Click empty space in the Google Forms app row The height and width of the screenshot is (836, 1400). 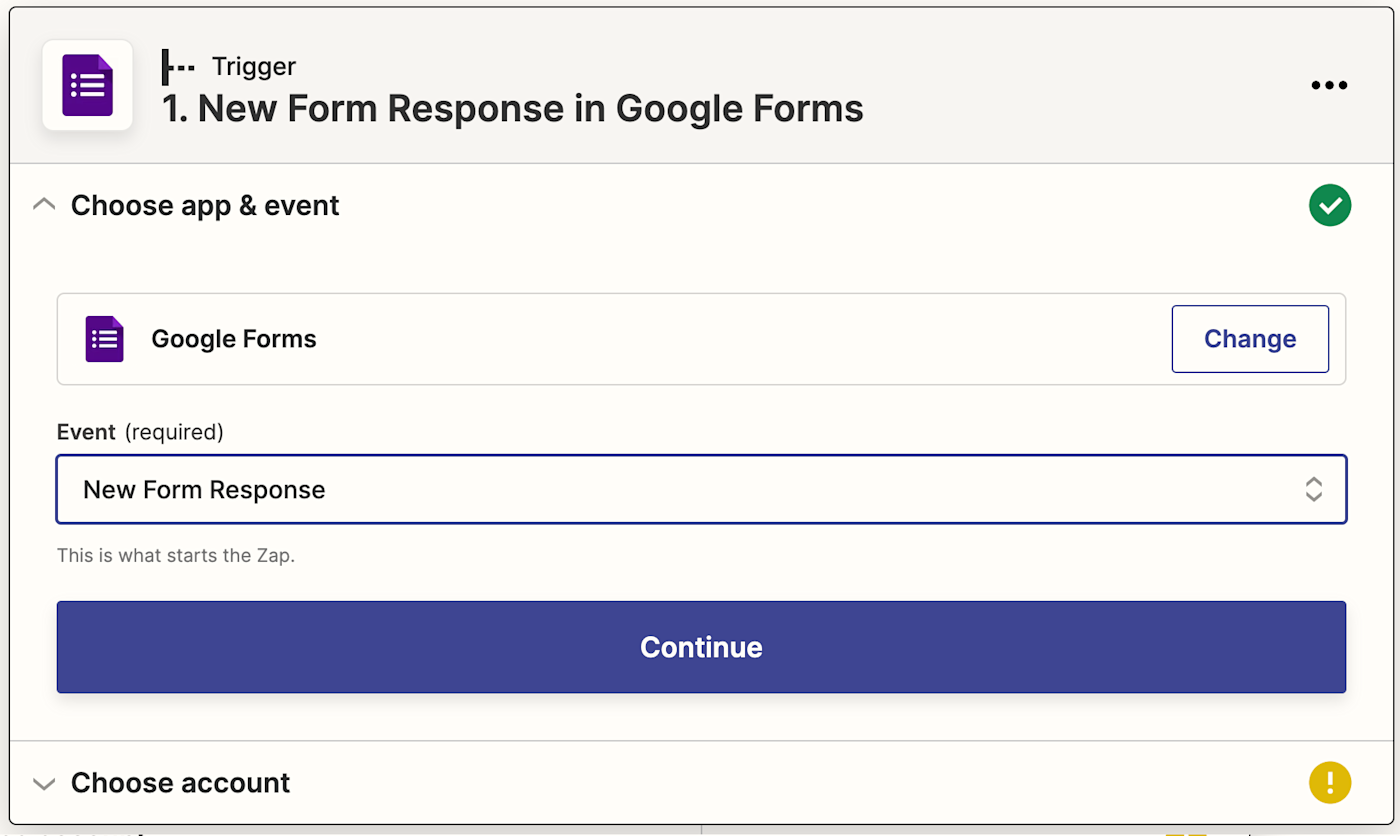click(740, 339)
